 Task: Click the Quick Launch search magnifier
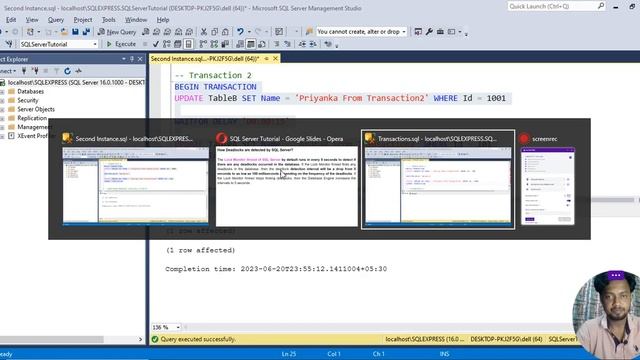(x=601, y=6)
